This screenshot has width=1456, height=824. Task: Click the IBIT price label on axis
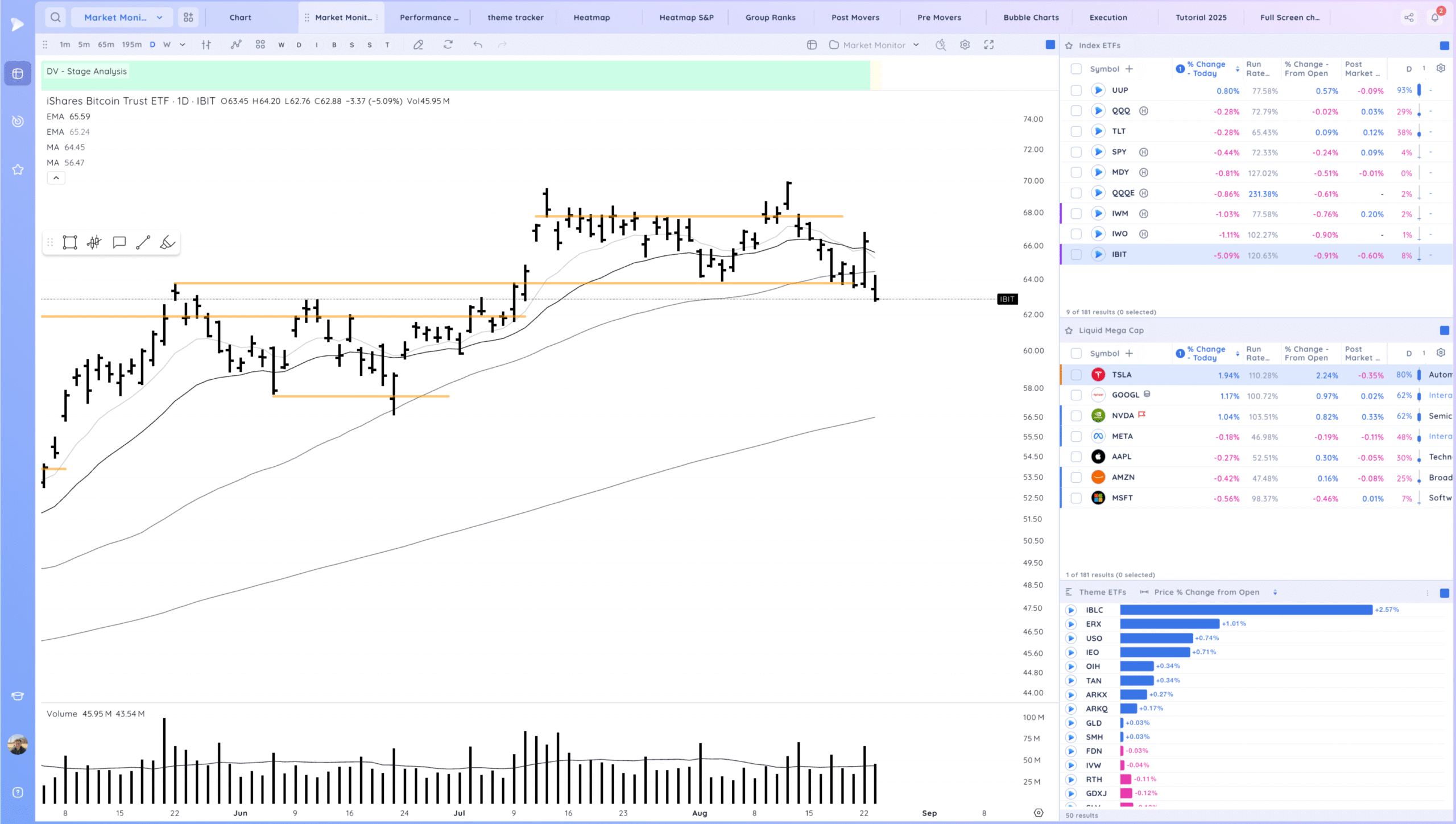[x=1007, y=299]
